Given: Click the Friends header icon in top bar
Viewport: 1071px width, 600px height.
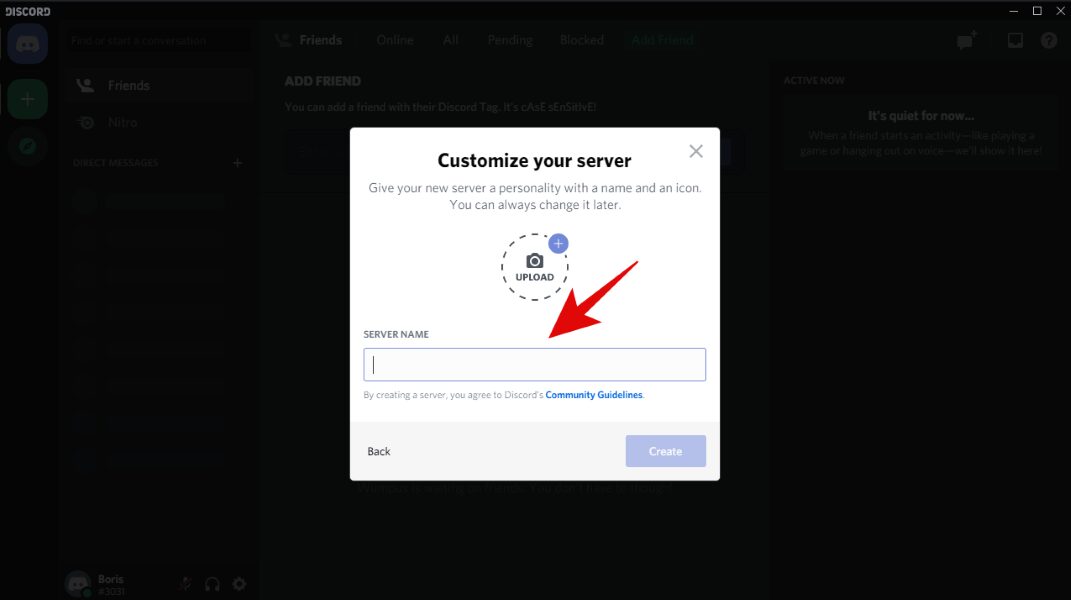Looking at the screenshot, I should [x=283, y=40].
